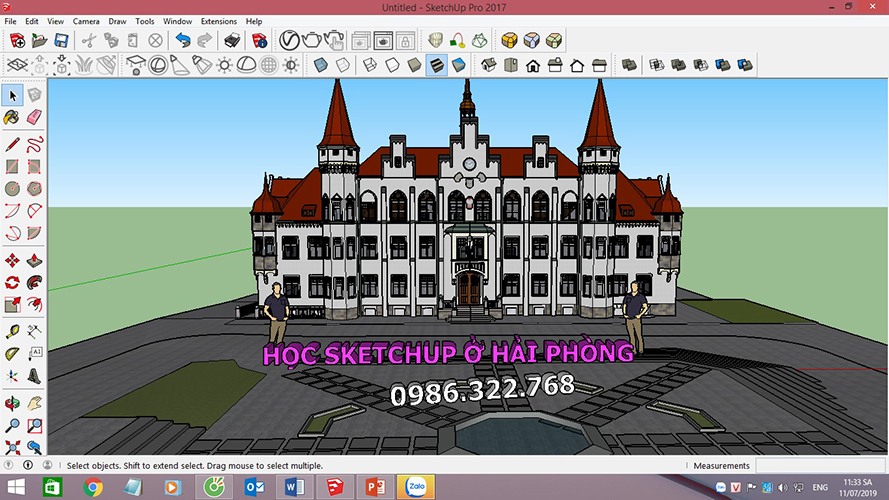Open a file with folder icon
The image size is (889, 500).
pos(39,40)
